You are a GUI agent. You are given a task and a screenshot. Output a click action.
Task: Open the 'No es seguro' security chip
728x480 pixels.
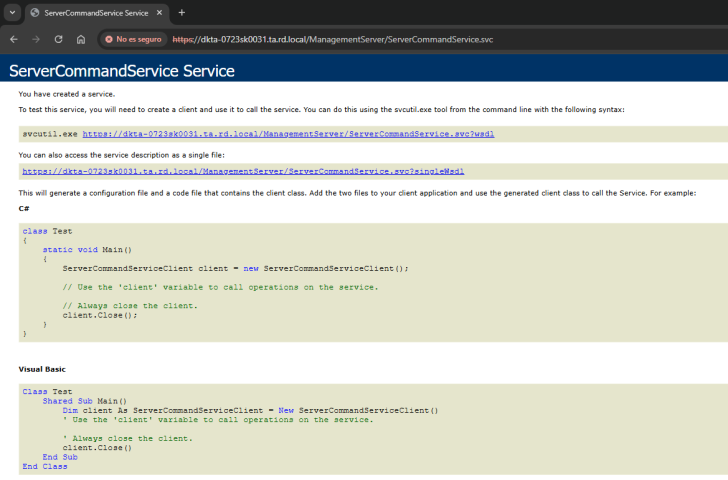133,39
